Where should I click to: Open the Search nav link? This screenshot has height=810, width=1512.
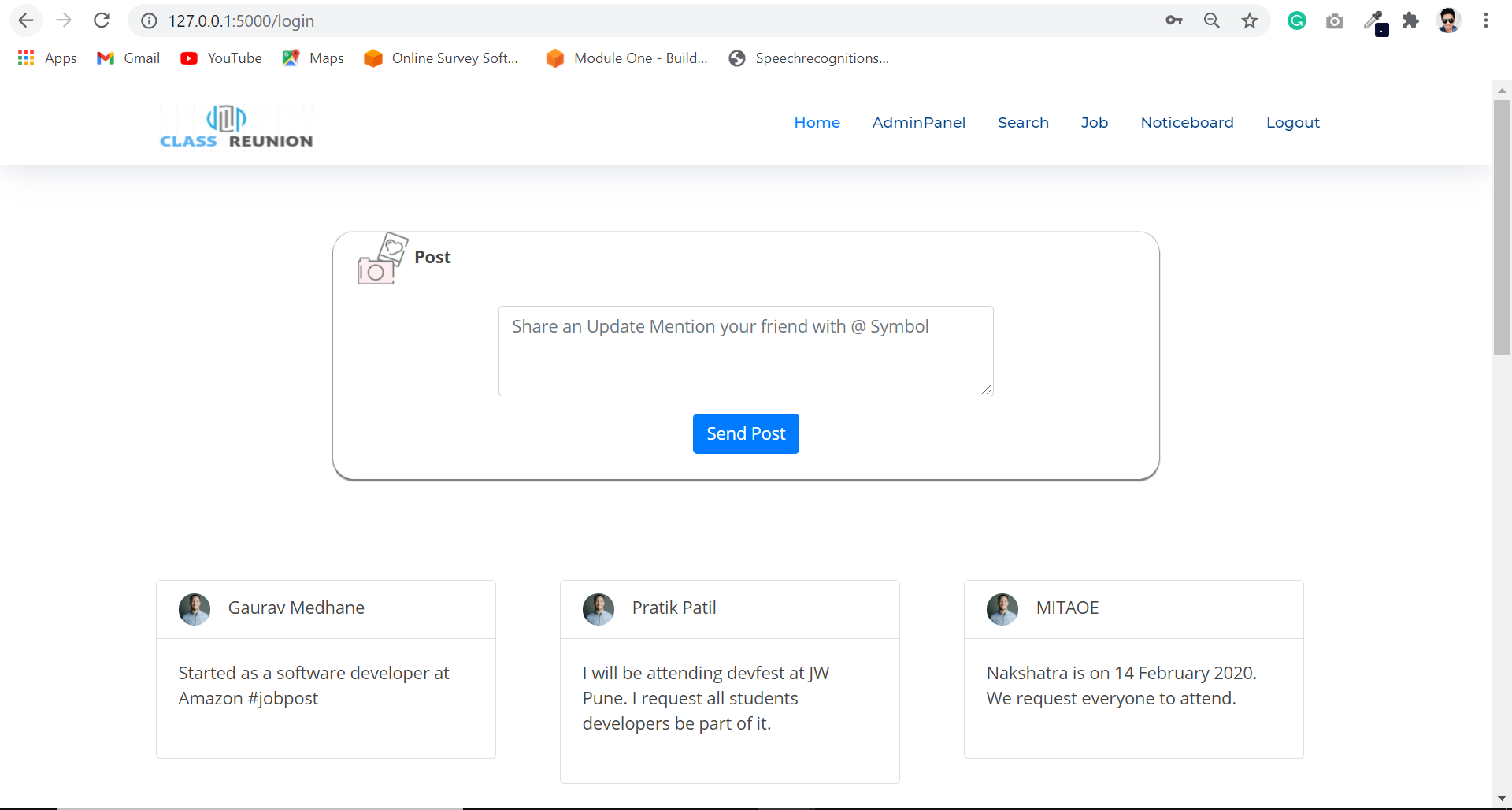point(1023,122)
